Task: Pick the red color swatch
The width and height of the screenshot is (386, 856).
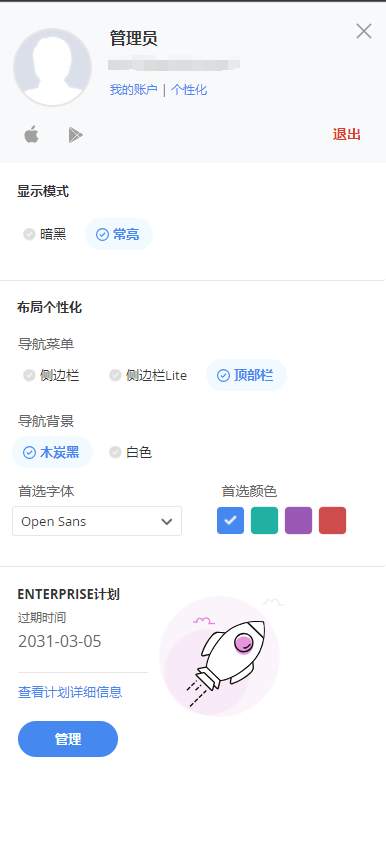Action: point(332,520)
